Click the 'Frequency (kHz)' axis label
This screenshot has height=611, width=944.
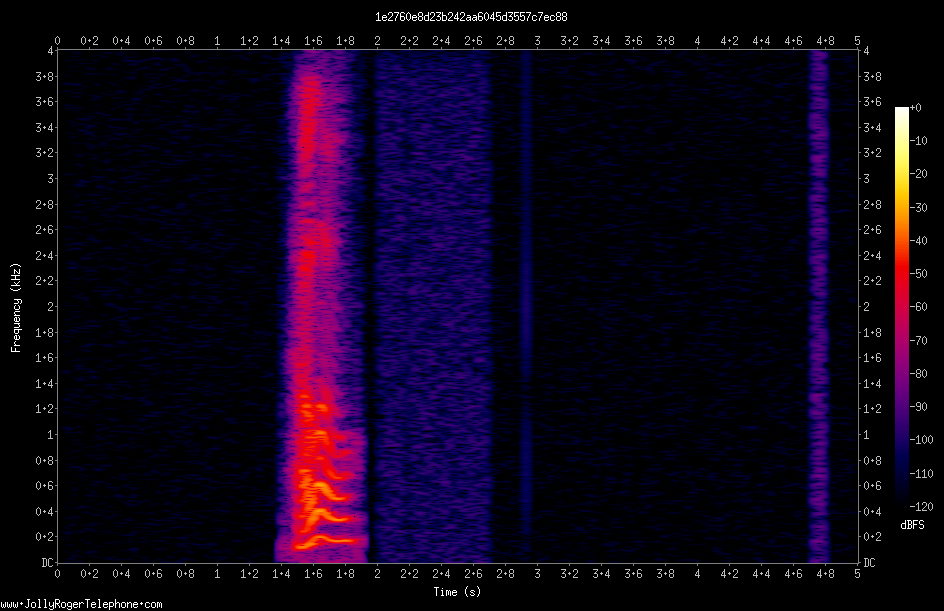pyautogui.click(x=16, y=308)
